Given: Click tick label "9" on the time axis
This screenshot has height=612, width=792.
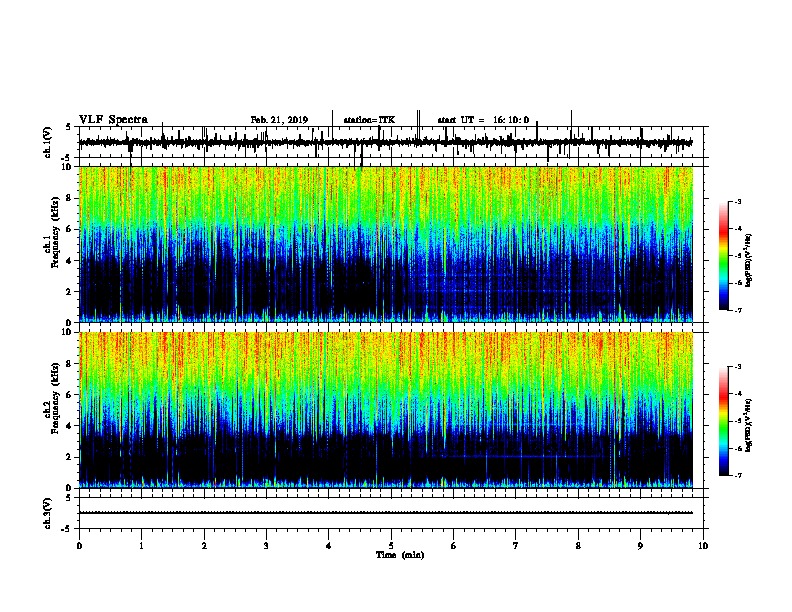Looking at the screenshot, I should click(x=640, y=546).
